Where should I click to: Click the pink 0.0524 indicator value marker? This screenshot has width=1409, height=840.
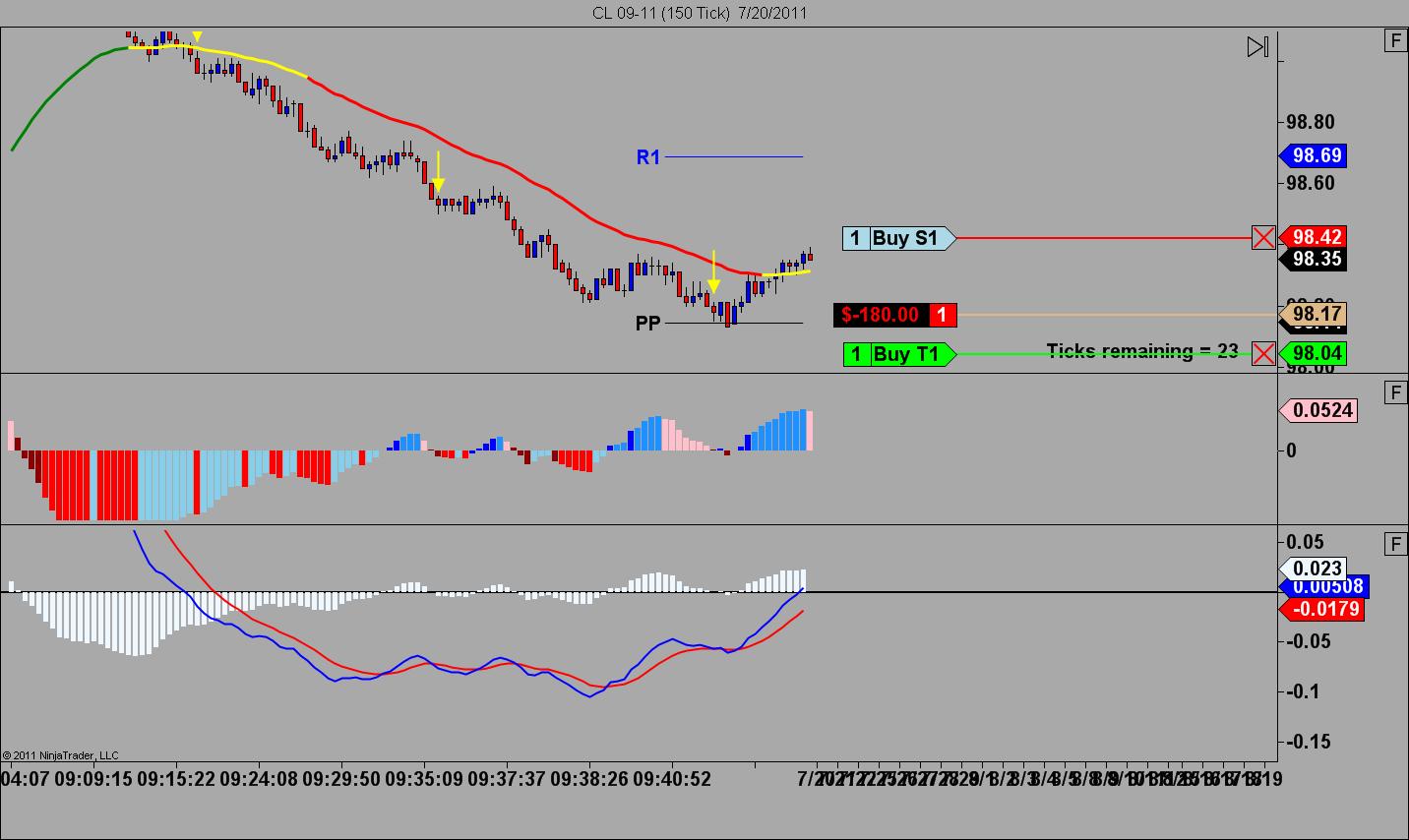coord(1318,410)
